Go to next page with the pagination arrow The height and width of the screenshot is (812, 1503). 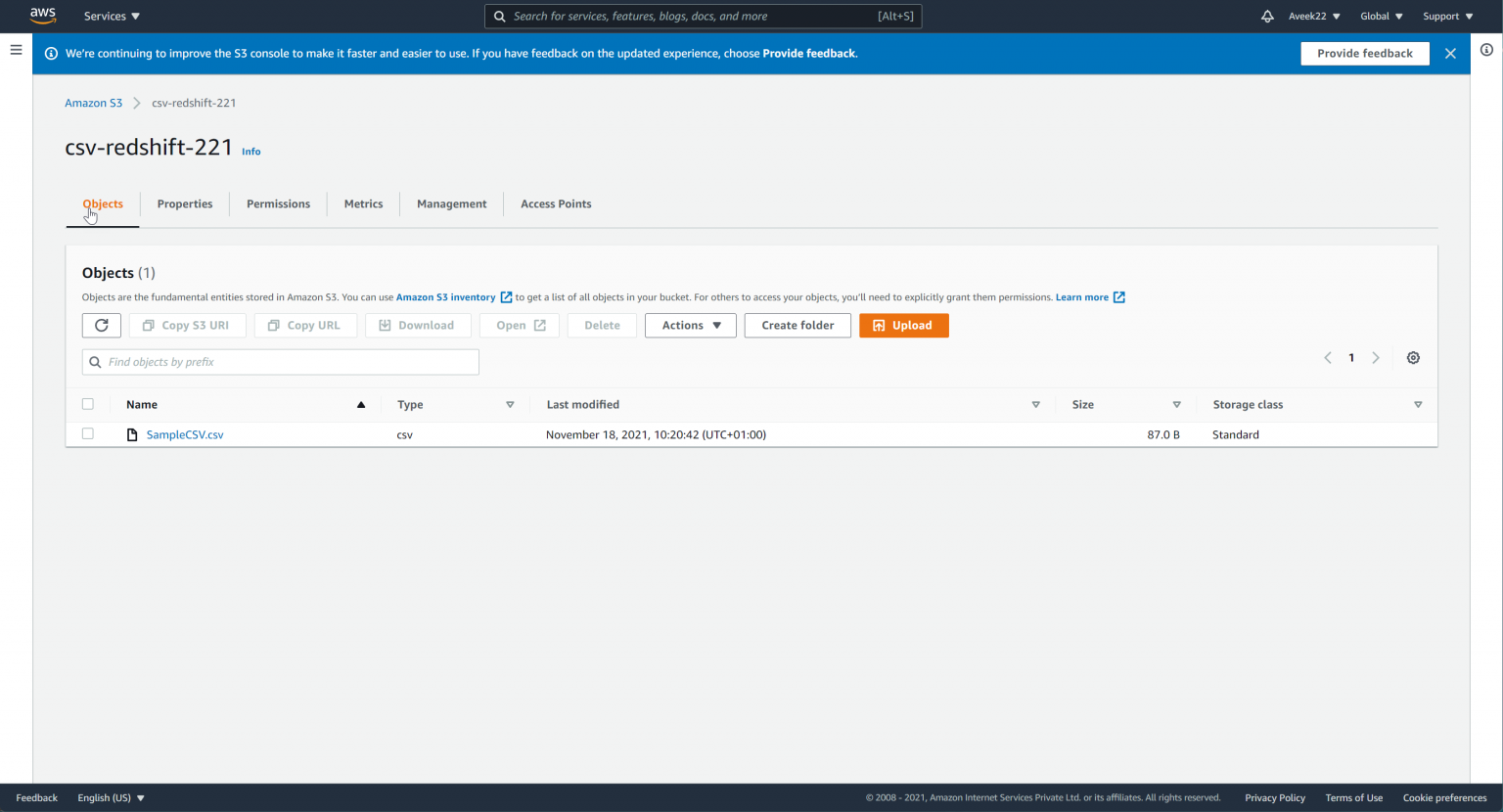coord(1376,357)
